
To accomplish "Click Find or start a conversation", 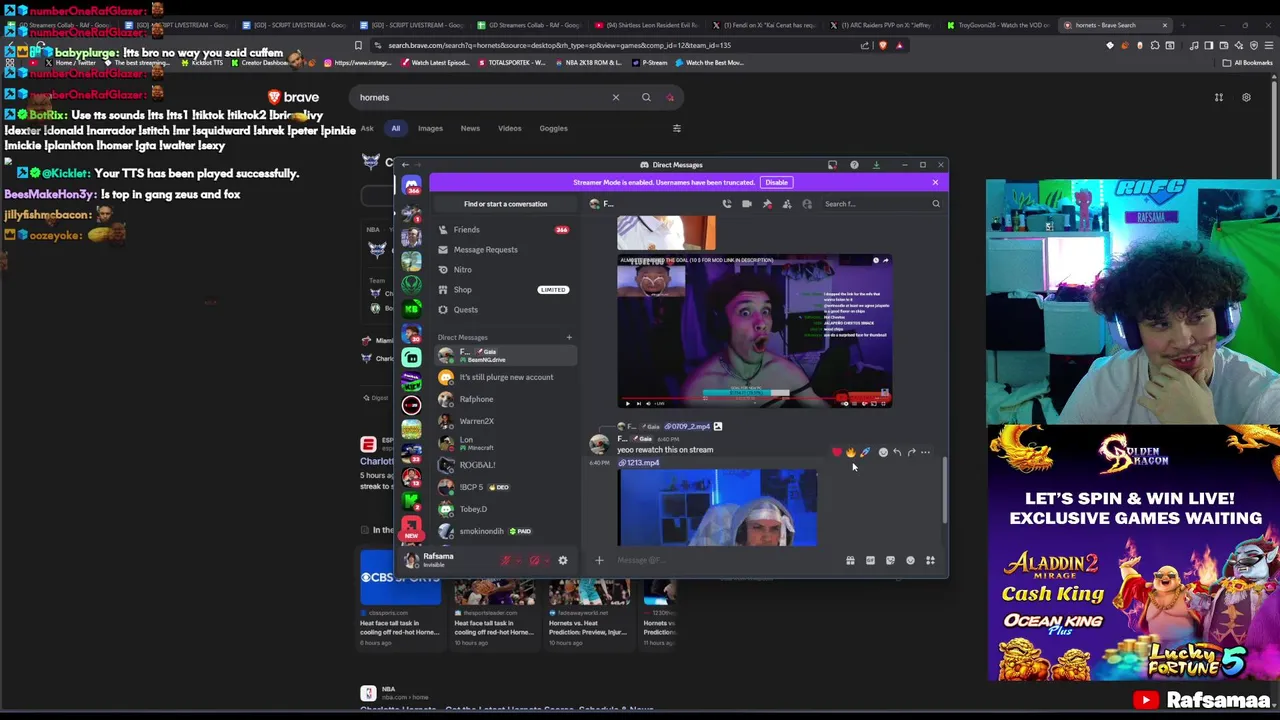I will (505, 204).
